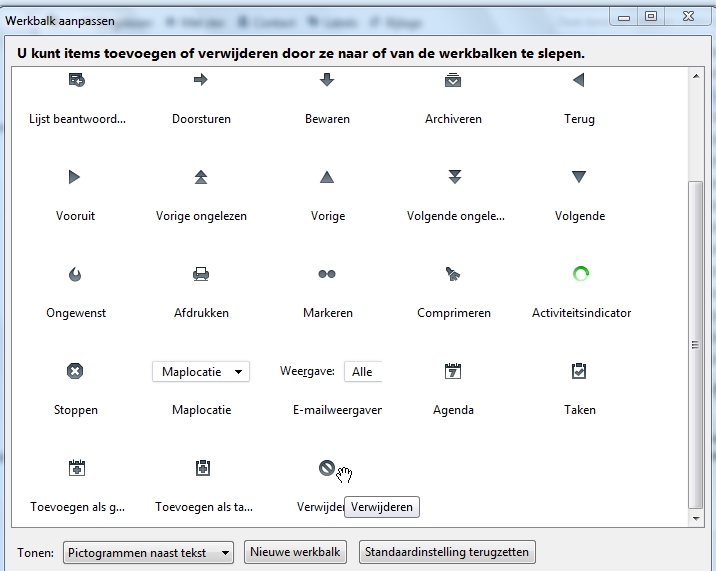Click the Stoppen label text
This screenshot has width=716, height=571.
[76, 410]
